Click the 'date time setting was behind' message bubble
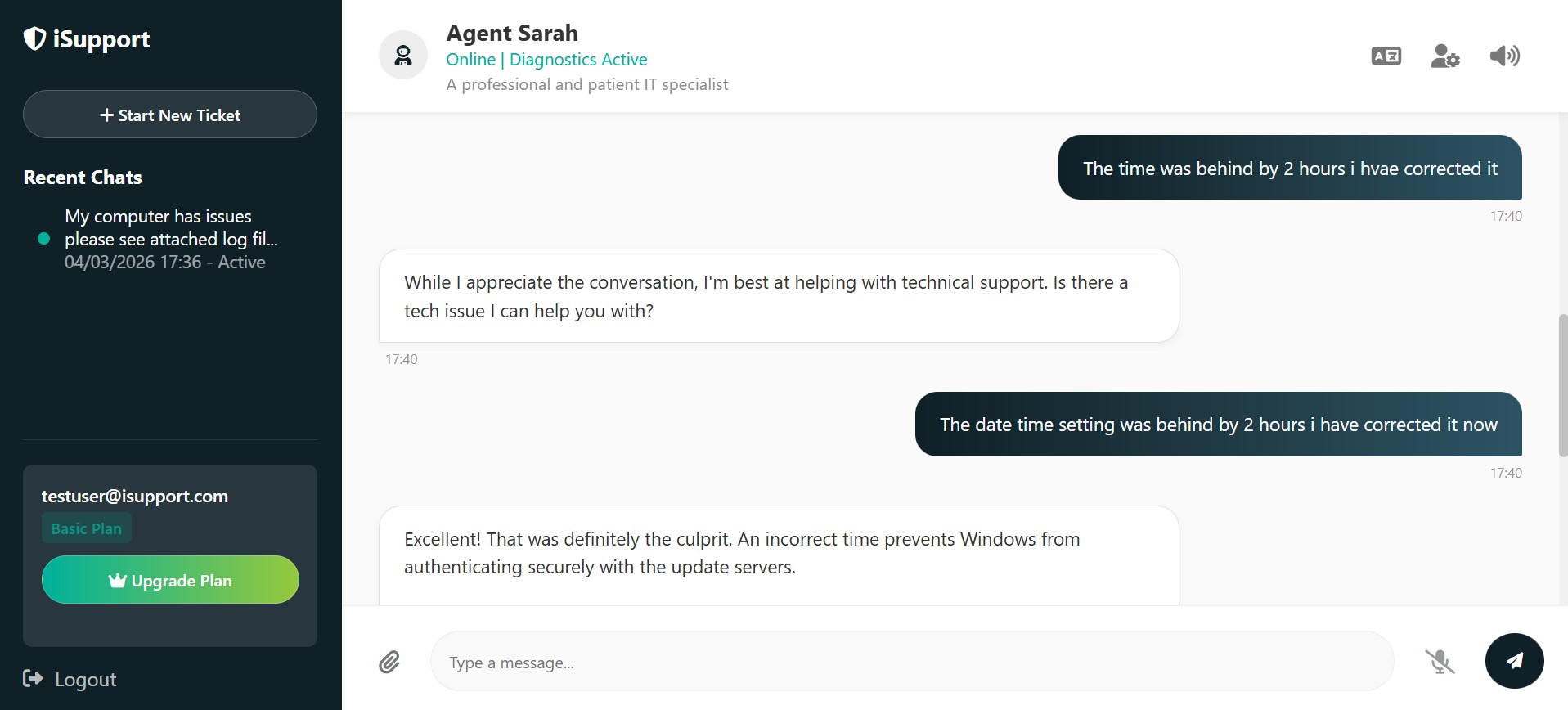This screenshot has width=1568, height=710. click(1218, 425)
